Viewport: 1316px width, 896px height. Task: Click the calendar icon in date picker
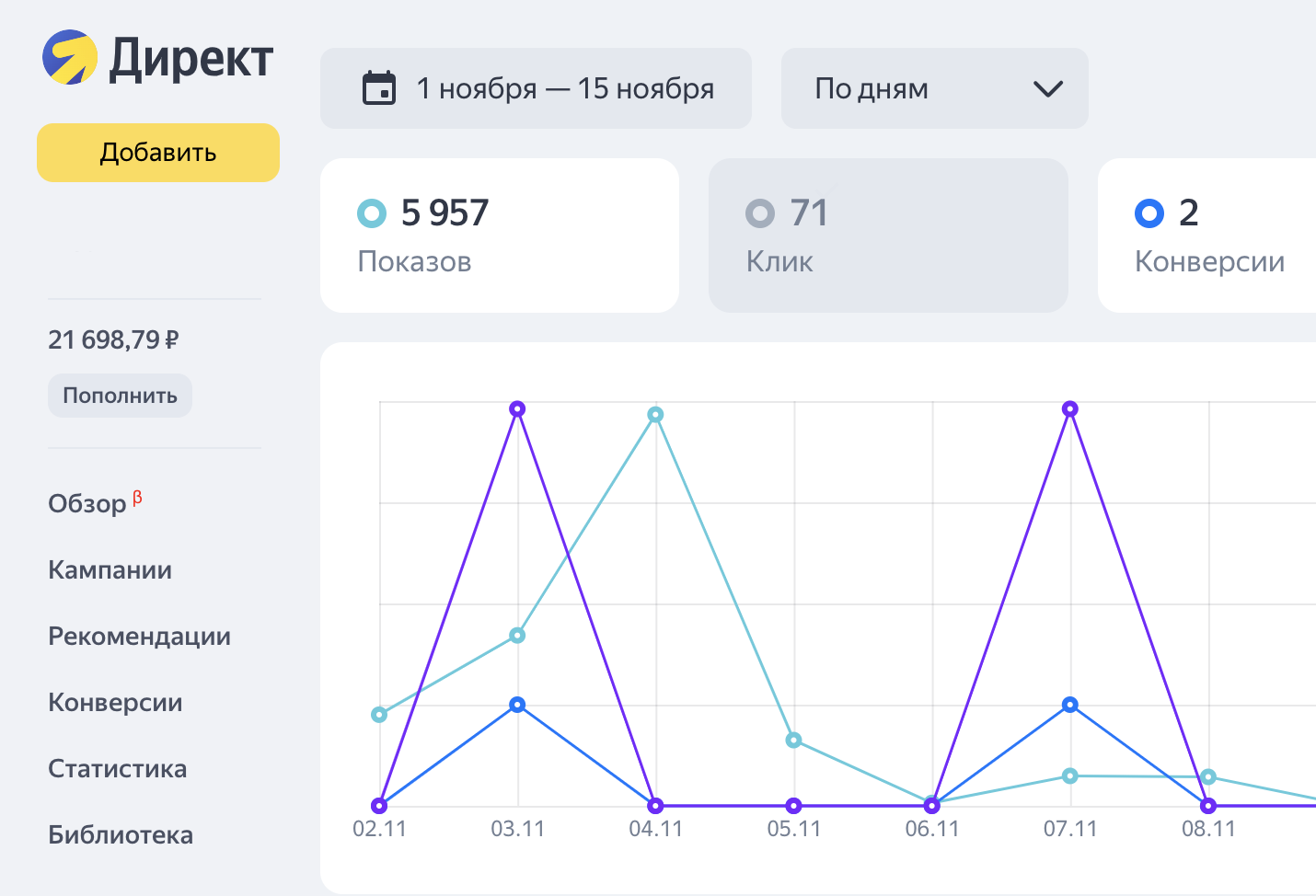(379, 88)
